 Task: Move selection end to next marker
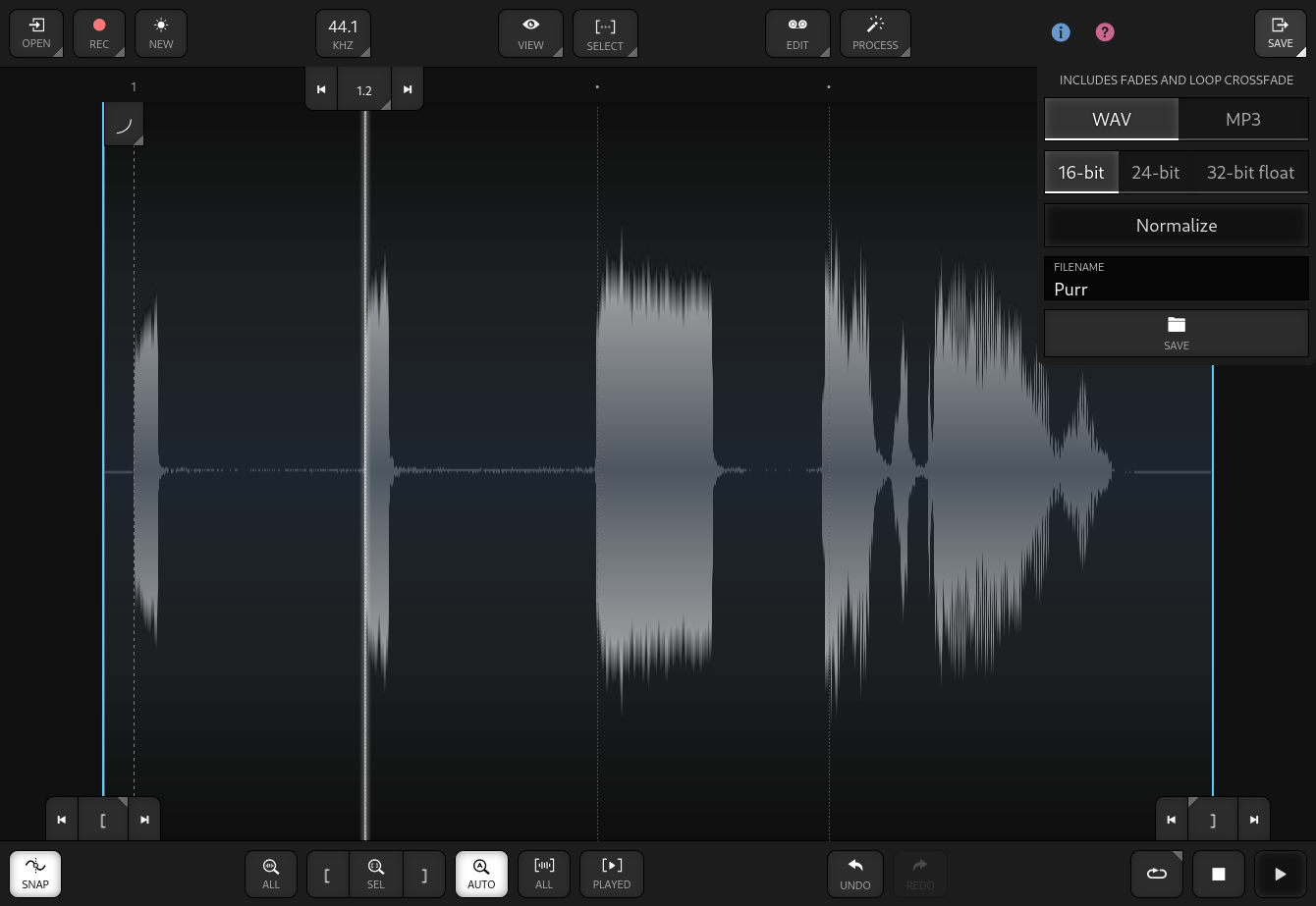(x=1254, y=820)
